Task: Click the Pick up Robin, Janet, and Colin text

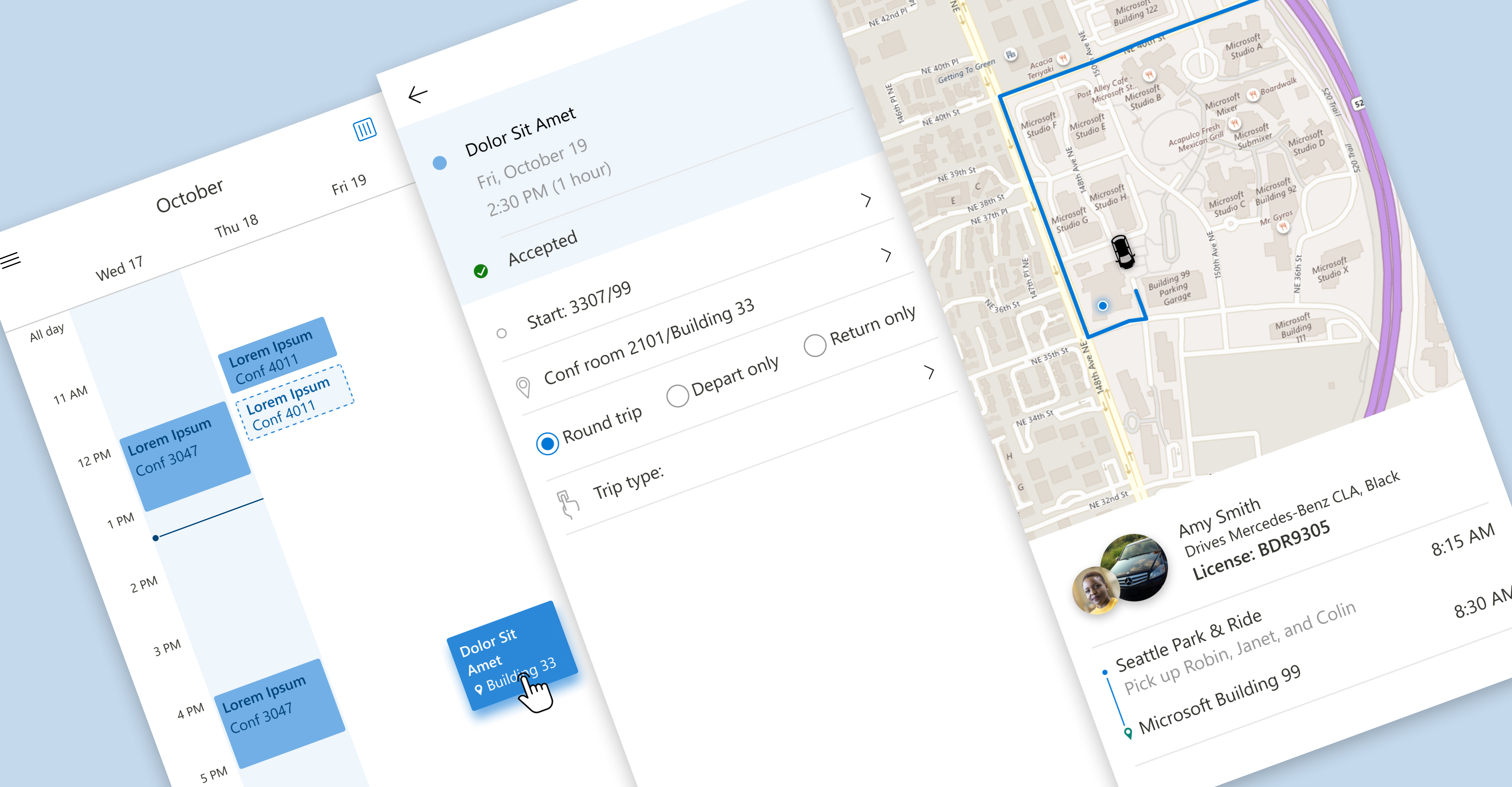Action: pos(1240,647)
